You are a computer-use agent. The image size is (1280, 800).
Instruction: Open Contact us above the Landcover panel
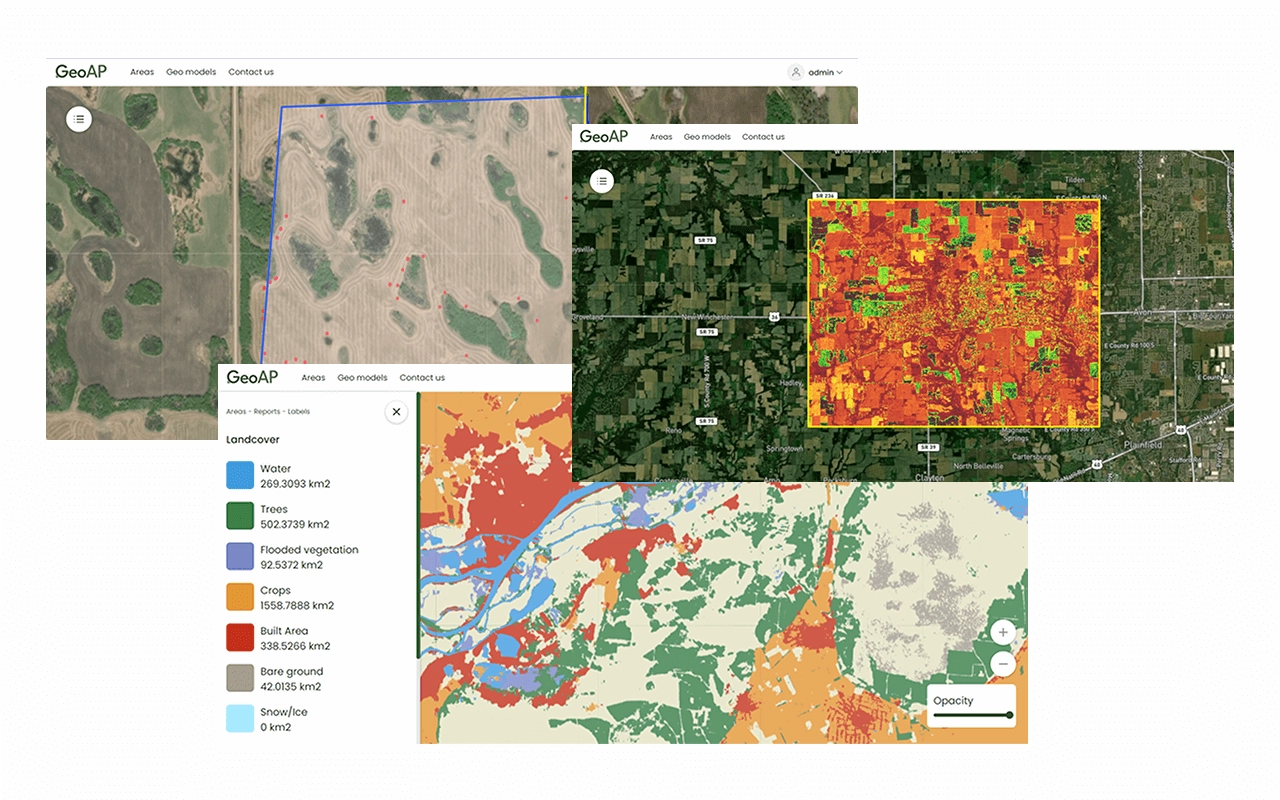pyautogui.click(x=422, y=378)
